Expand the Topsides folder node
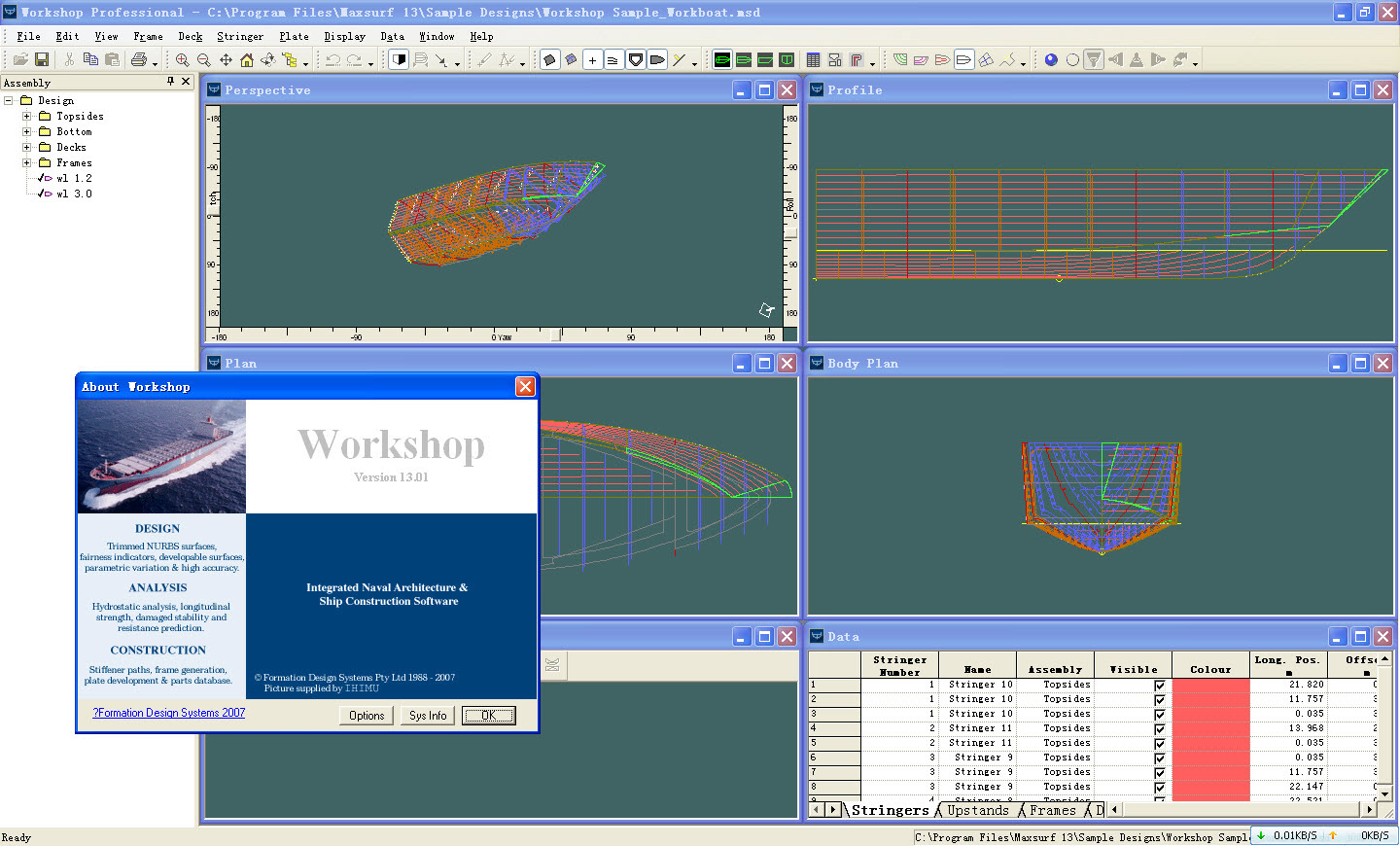The height and width of the screenshot is (846, 1400). pos(26,116)
